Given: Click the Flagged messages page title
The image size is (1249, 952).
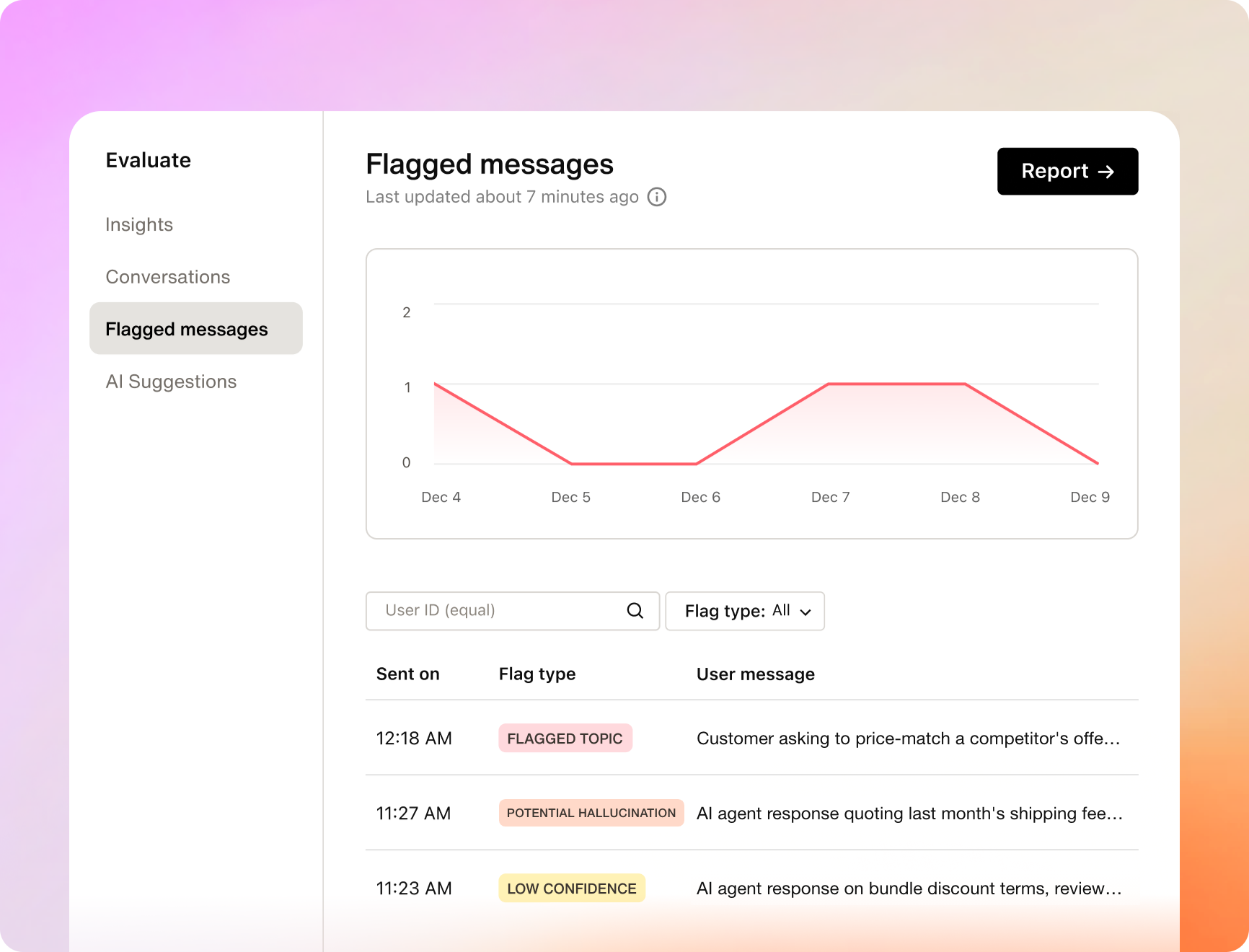Looking at the screenshot, I should (490, 164).
